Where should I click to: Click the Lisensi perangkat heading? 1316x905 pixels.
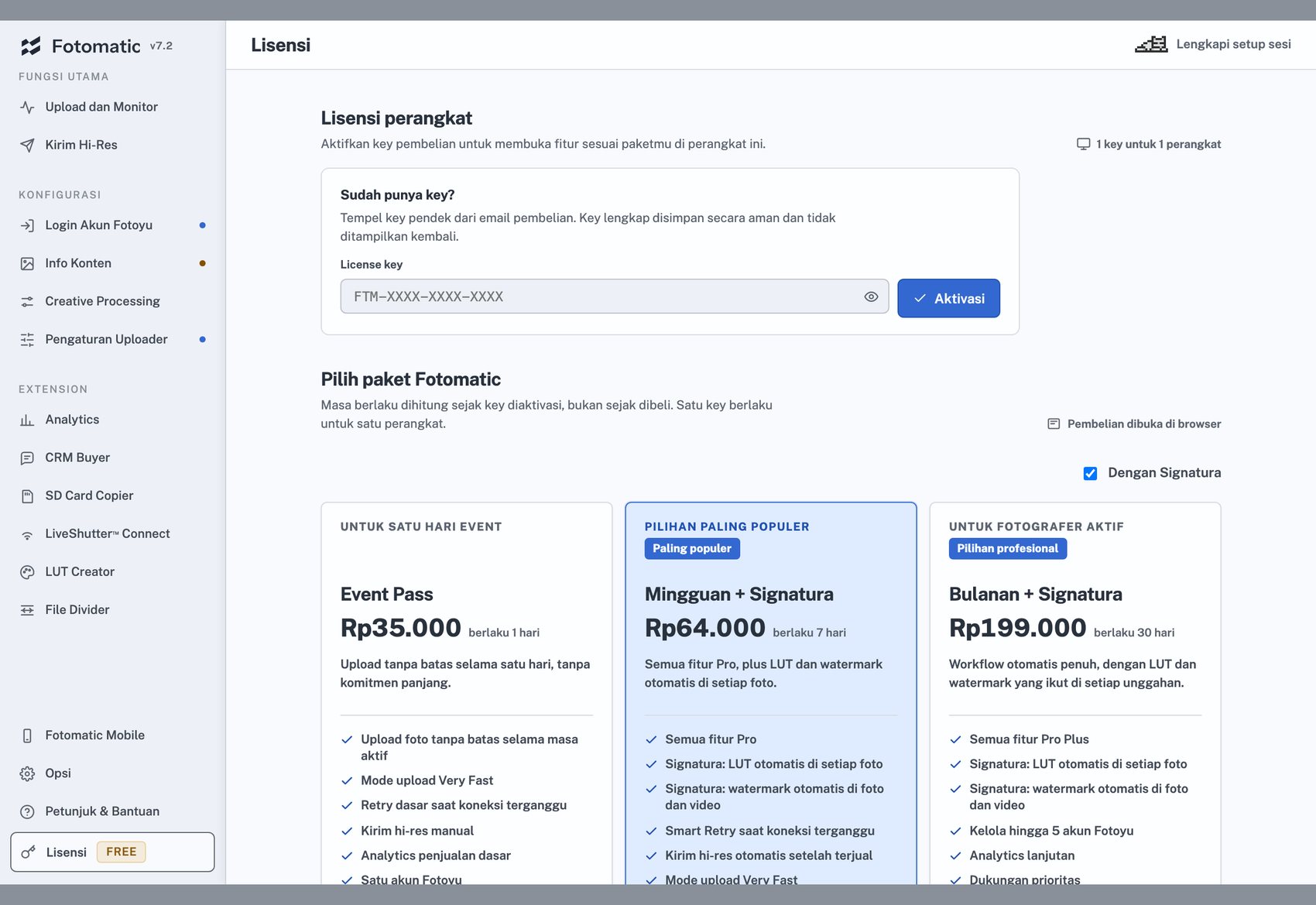click(396, 118)
